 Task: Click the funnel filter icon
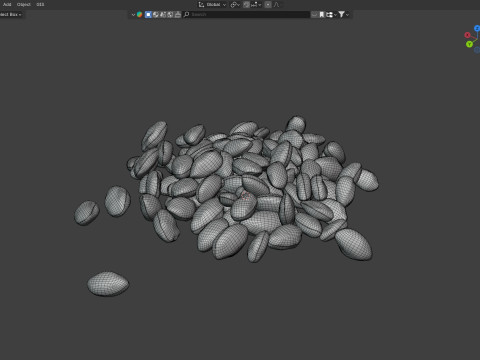point(341,14)
